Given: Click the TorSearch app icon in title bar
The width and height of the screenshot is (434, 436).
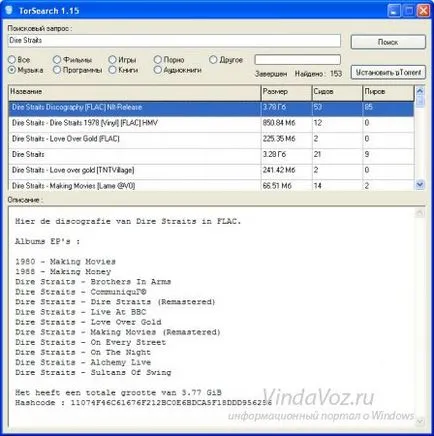Looking at the screenshot, I should point(9,10).
